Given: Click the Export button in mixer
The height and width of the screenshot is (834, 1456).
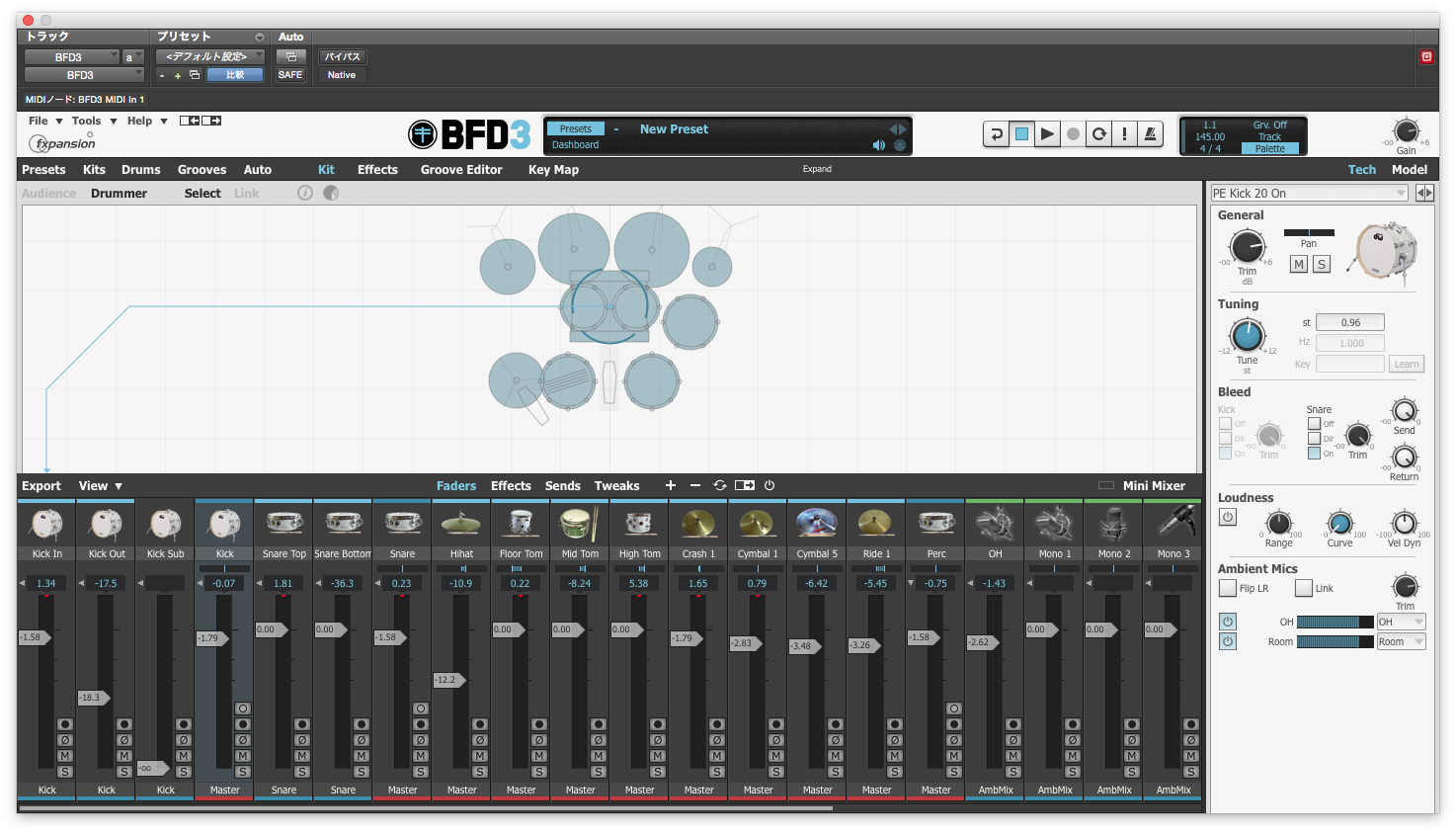Looking at the screenshot, I should (x=41, y=485).
